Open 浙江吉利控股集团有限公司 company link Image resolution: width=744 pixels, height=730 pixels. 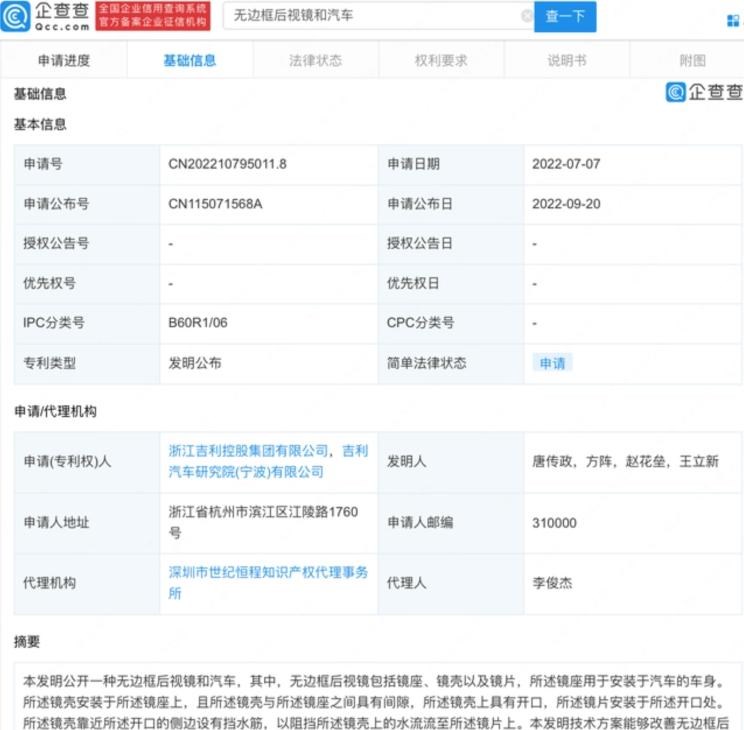click(248, 450)
